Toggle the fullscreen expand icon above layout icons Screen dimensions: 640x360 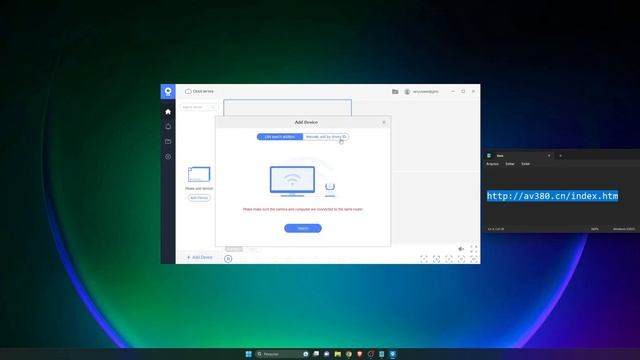(473, 249)
